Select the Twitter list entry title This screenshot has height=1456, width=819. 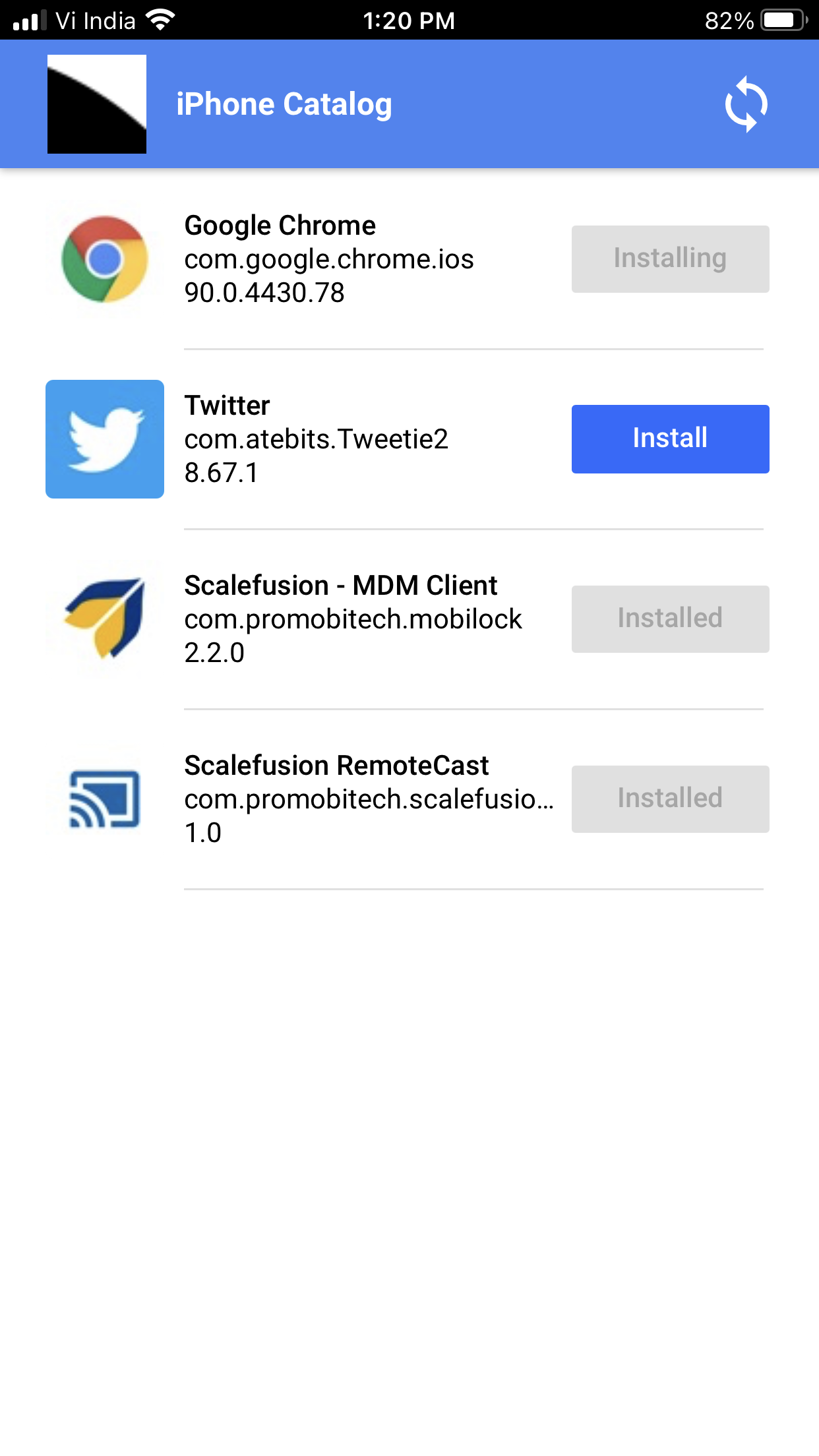(228, 406)
